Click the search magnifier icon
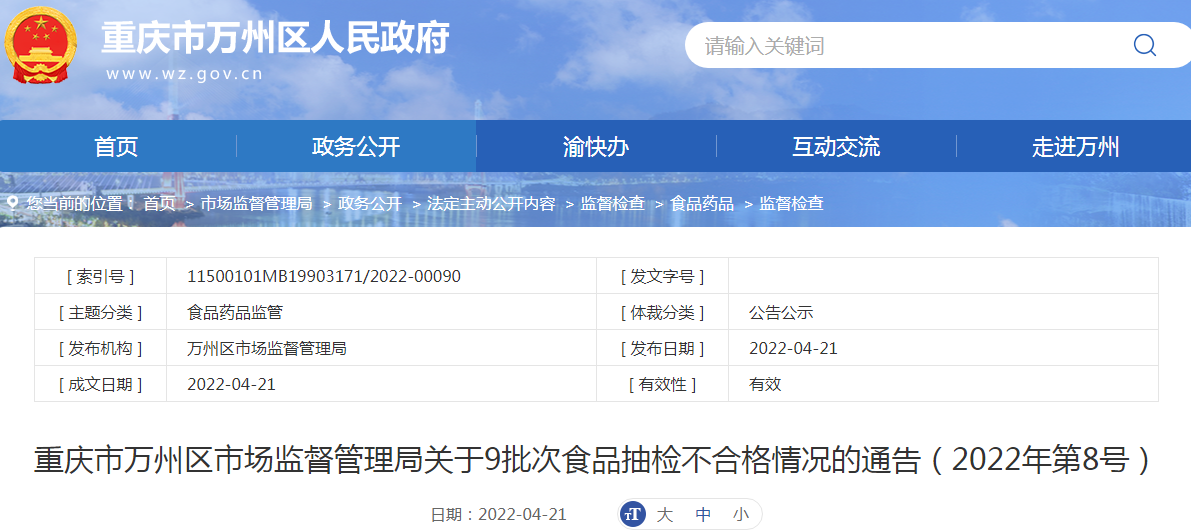 pos(1145,46)
